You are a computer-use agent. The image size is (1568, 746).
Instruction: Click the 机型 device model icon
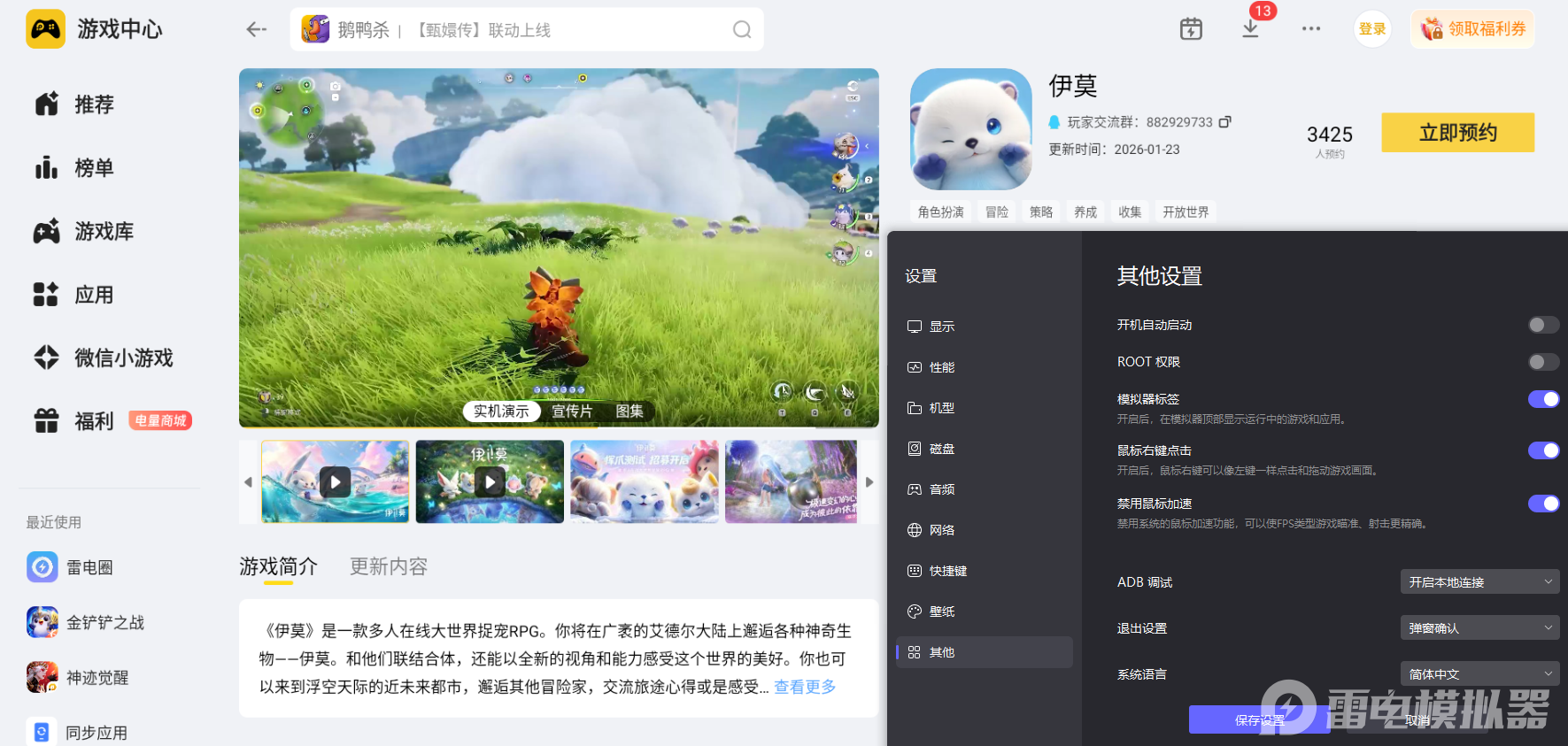[x=915, y=408]
